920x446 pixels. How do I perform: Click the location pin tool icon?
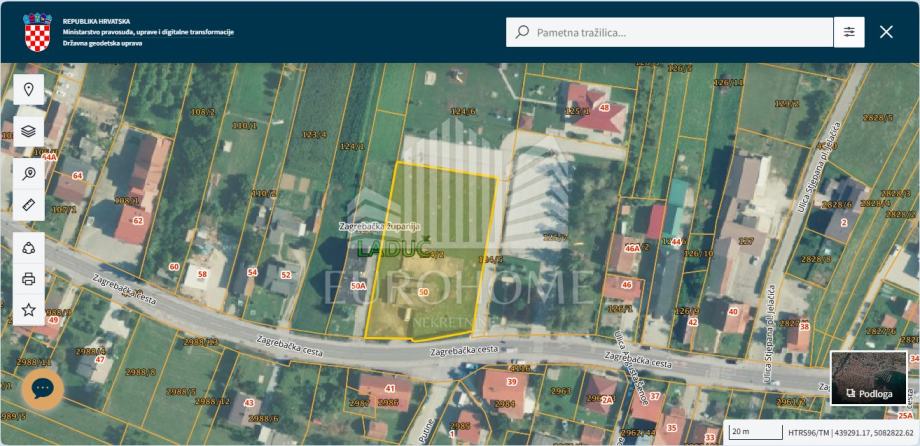click(x=28, y=90)
